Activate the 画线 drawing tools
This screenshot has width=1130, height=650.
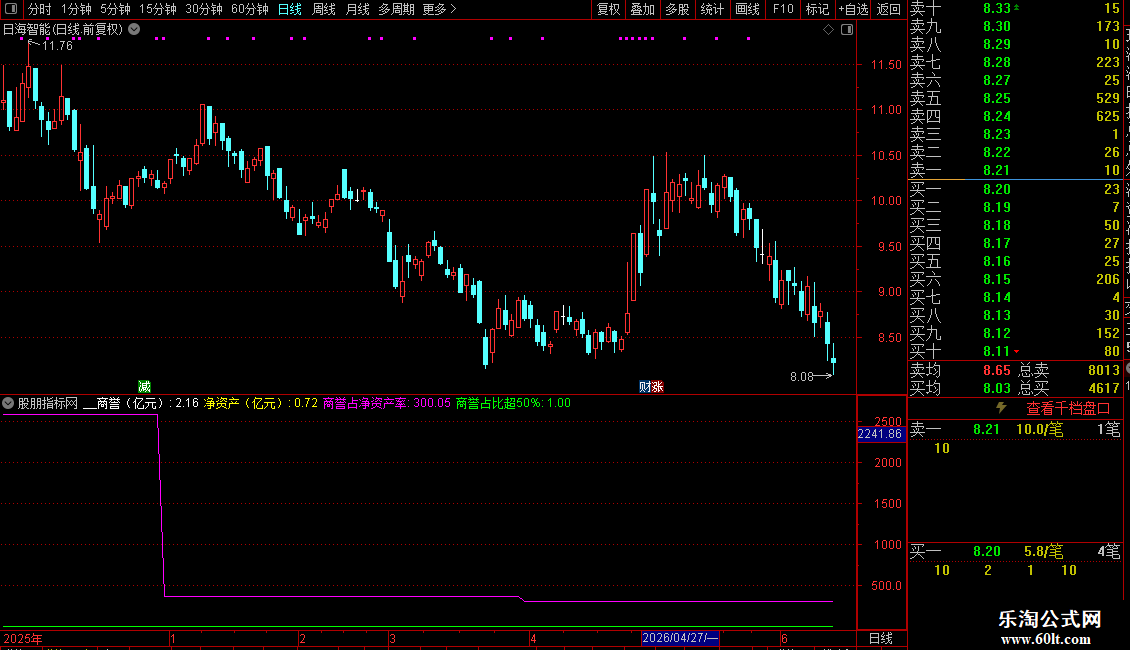click(747, 9)
